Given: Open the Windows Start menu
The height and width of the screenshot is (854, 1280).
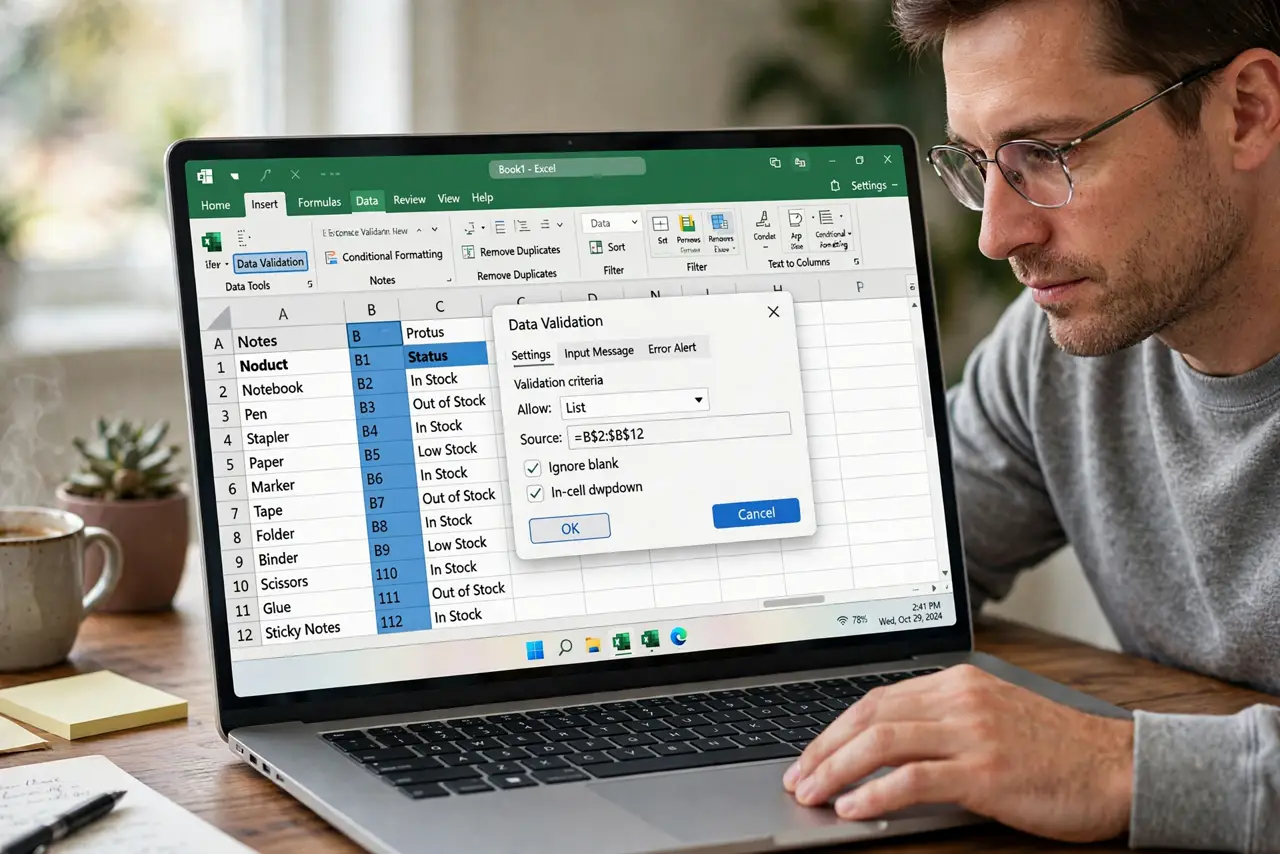Looking at the screenshot, I should pos(535,649).
